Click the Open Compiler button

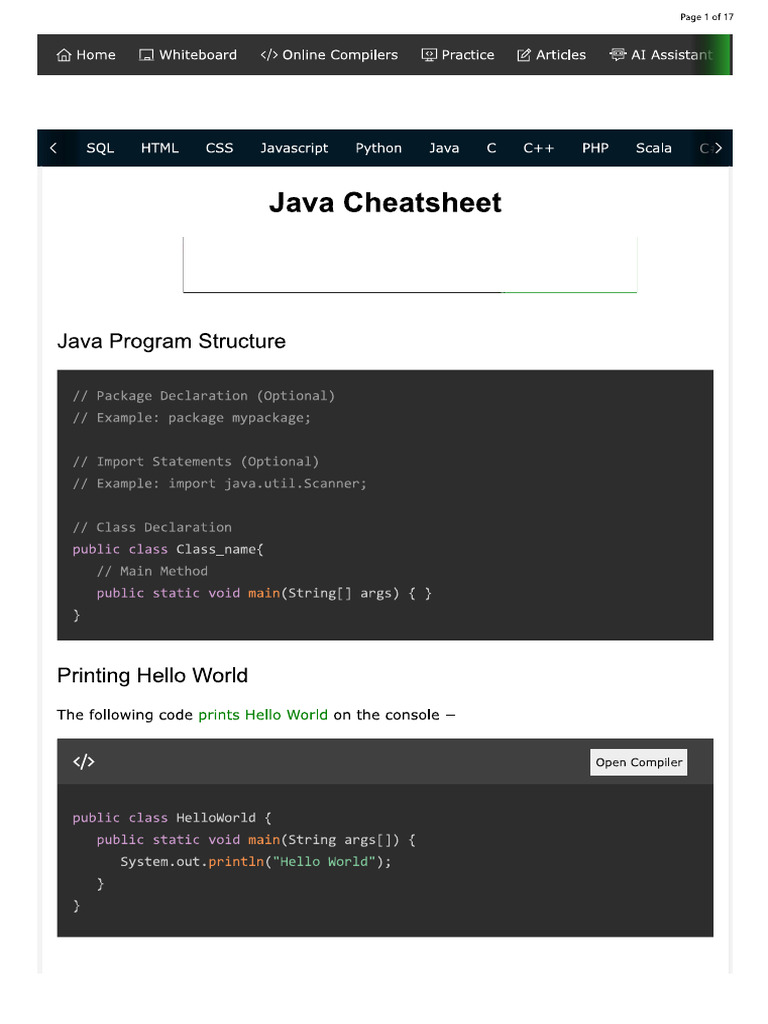click(x=639, y=762)
